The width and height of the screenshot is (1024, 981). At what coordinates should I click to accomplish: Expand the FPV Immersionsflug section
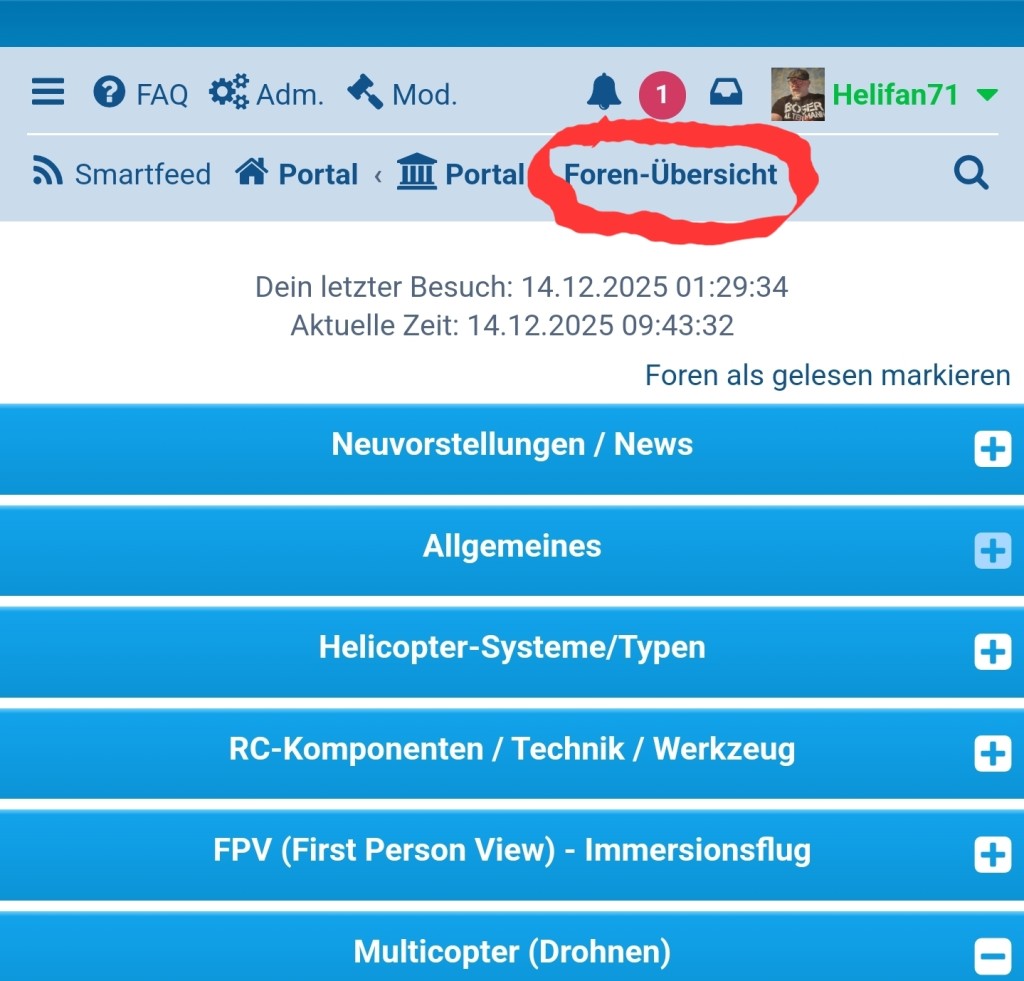(992, 855)
